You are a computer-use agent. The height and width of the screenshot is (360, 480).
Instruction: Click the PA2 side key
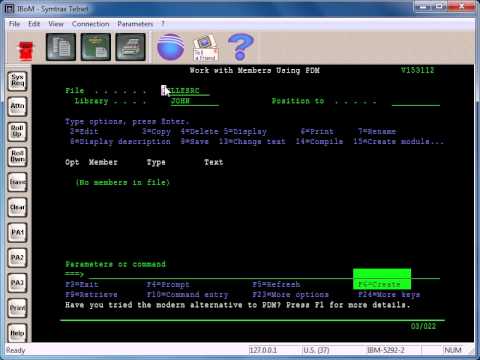click(x=17, y=258)
